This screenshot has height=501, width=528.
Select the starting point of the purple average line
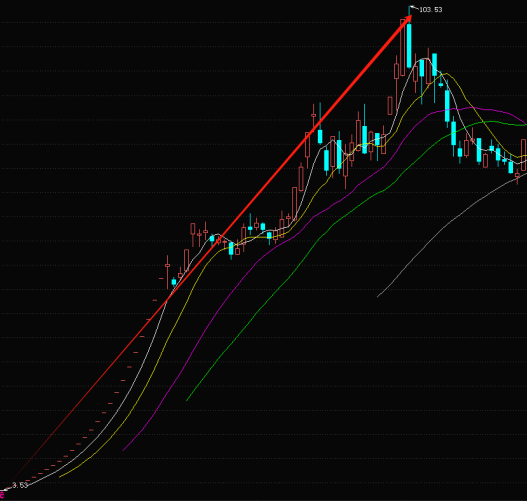123,450
